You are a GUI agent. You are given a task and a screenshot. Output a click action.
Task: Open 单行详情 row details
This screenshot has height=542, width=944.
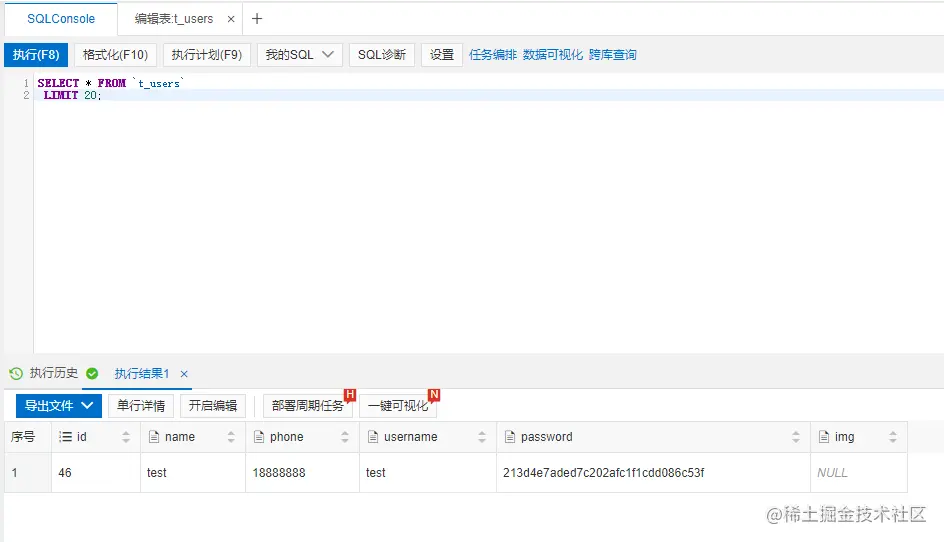click(141, 406)
